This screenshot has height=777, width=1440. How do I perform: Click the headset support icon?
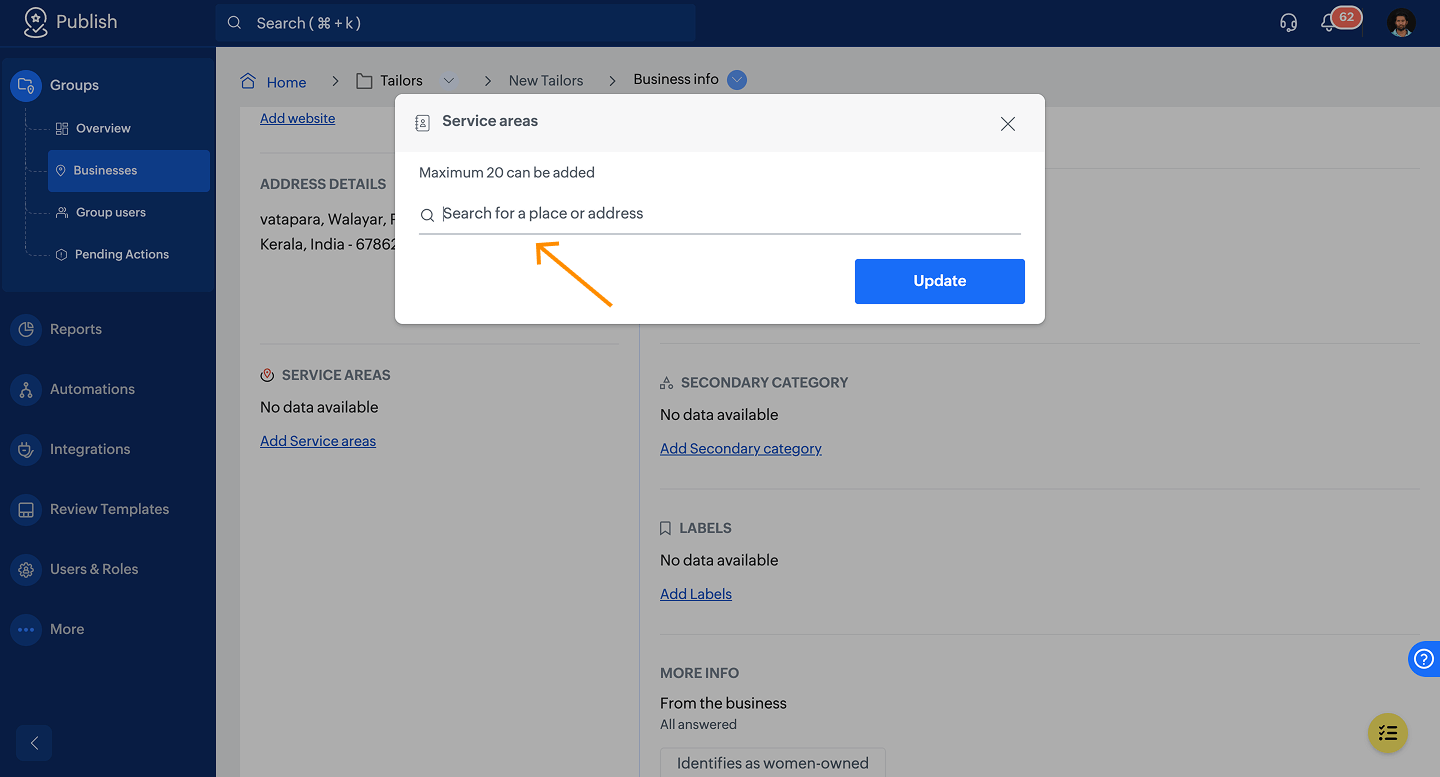[1288, 23]
